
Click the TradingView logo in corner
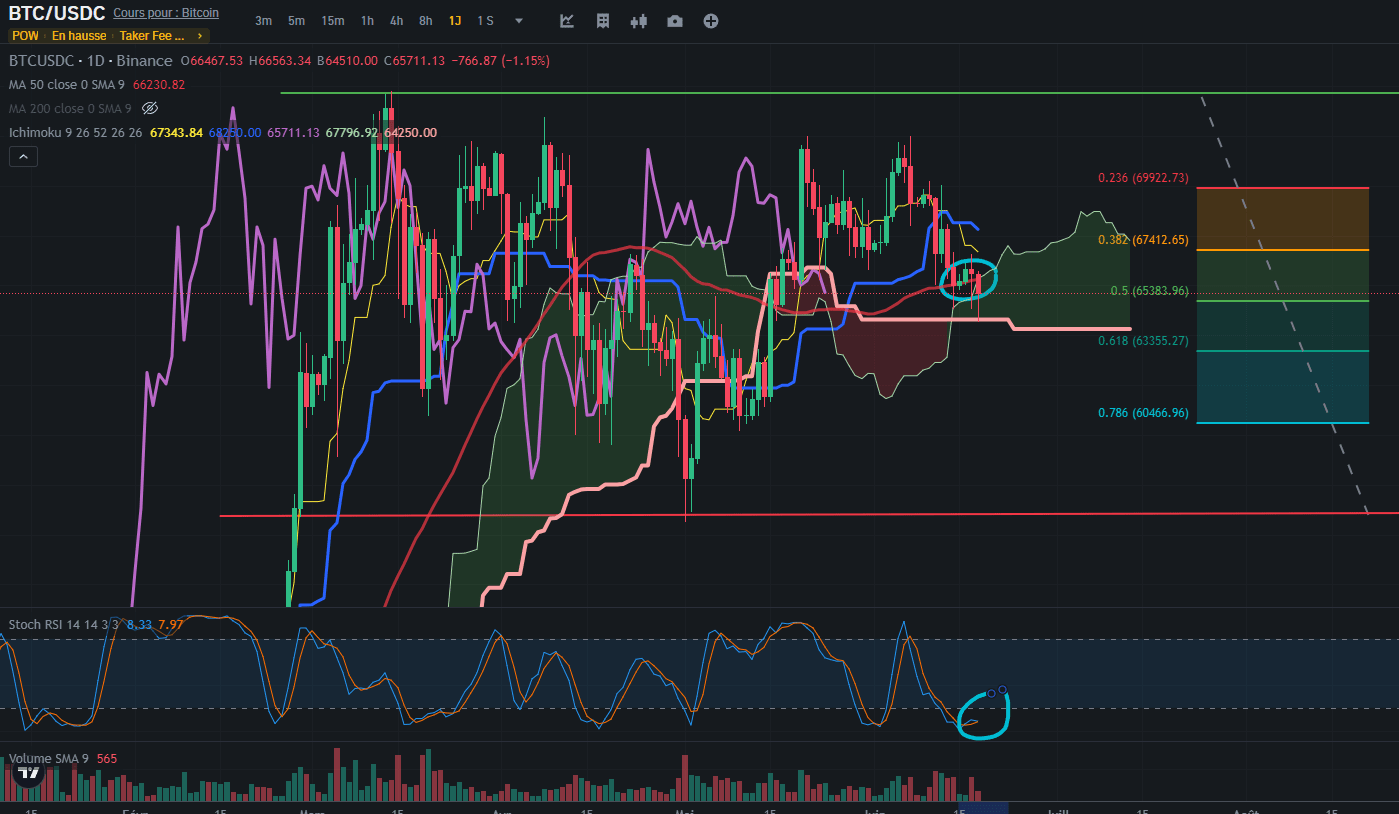tap(29, 773)
